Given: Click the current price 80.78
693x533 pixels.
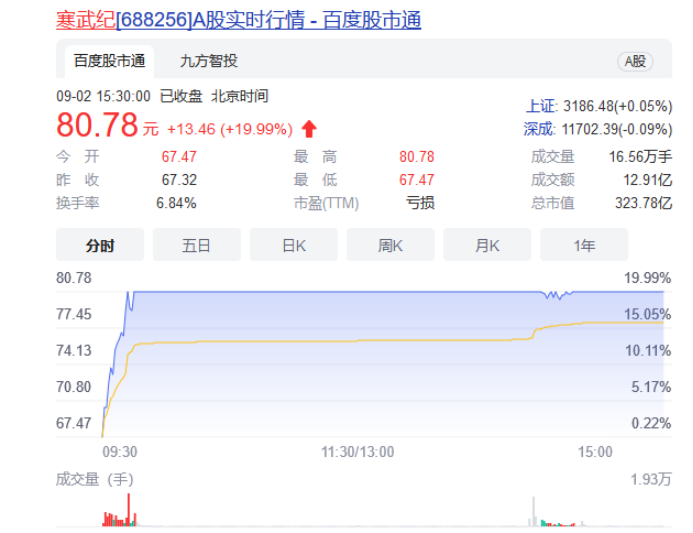Looking at the screenshot, I should click(x=97, y=125).
